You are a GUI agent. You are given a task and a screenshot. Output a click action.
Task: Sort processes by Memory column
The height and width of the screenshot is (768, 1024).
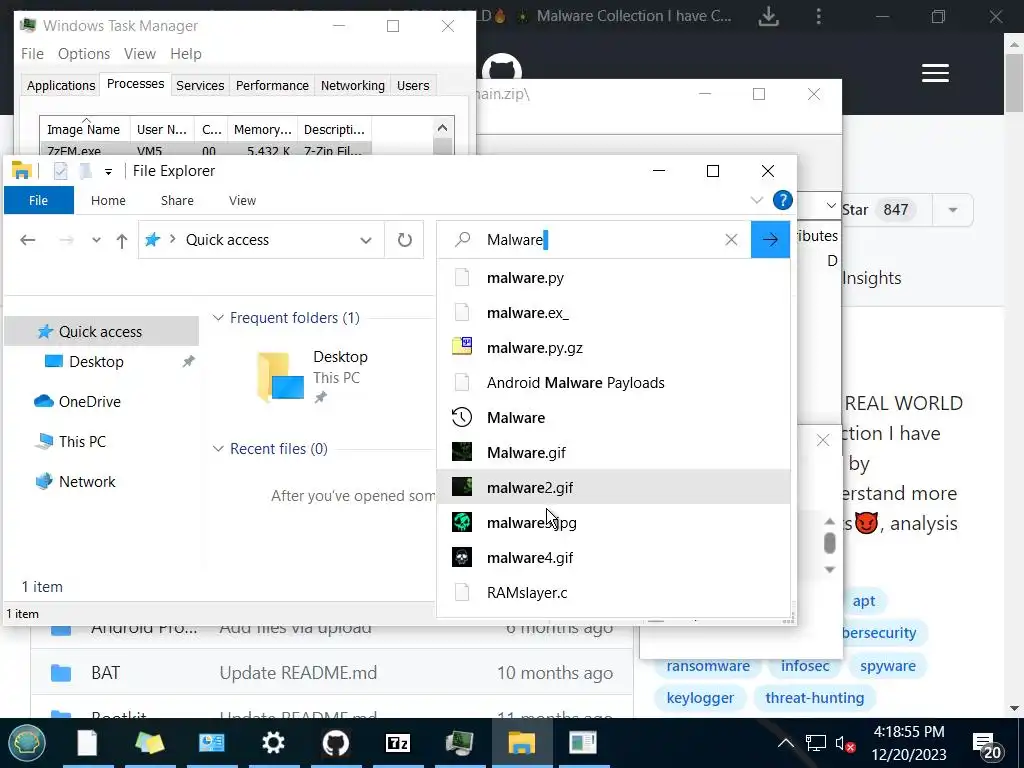pos(263,129)
